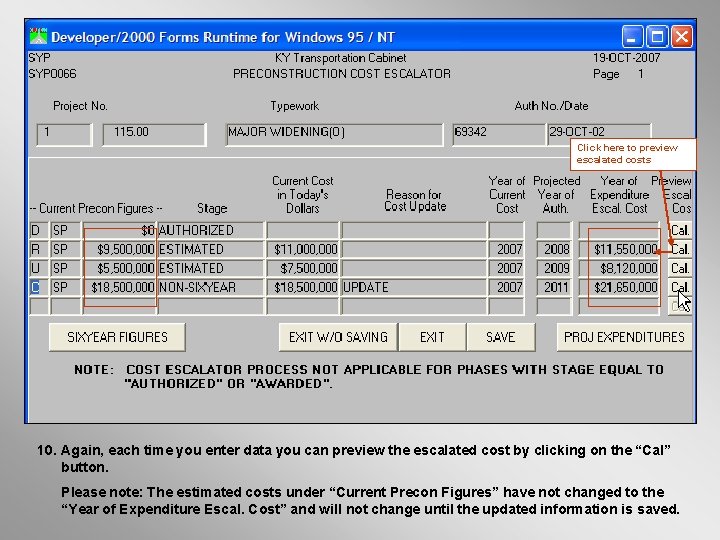Click Cal button in the D phase row
720x540 pixels.
tap(680, 230)
